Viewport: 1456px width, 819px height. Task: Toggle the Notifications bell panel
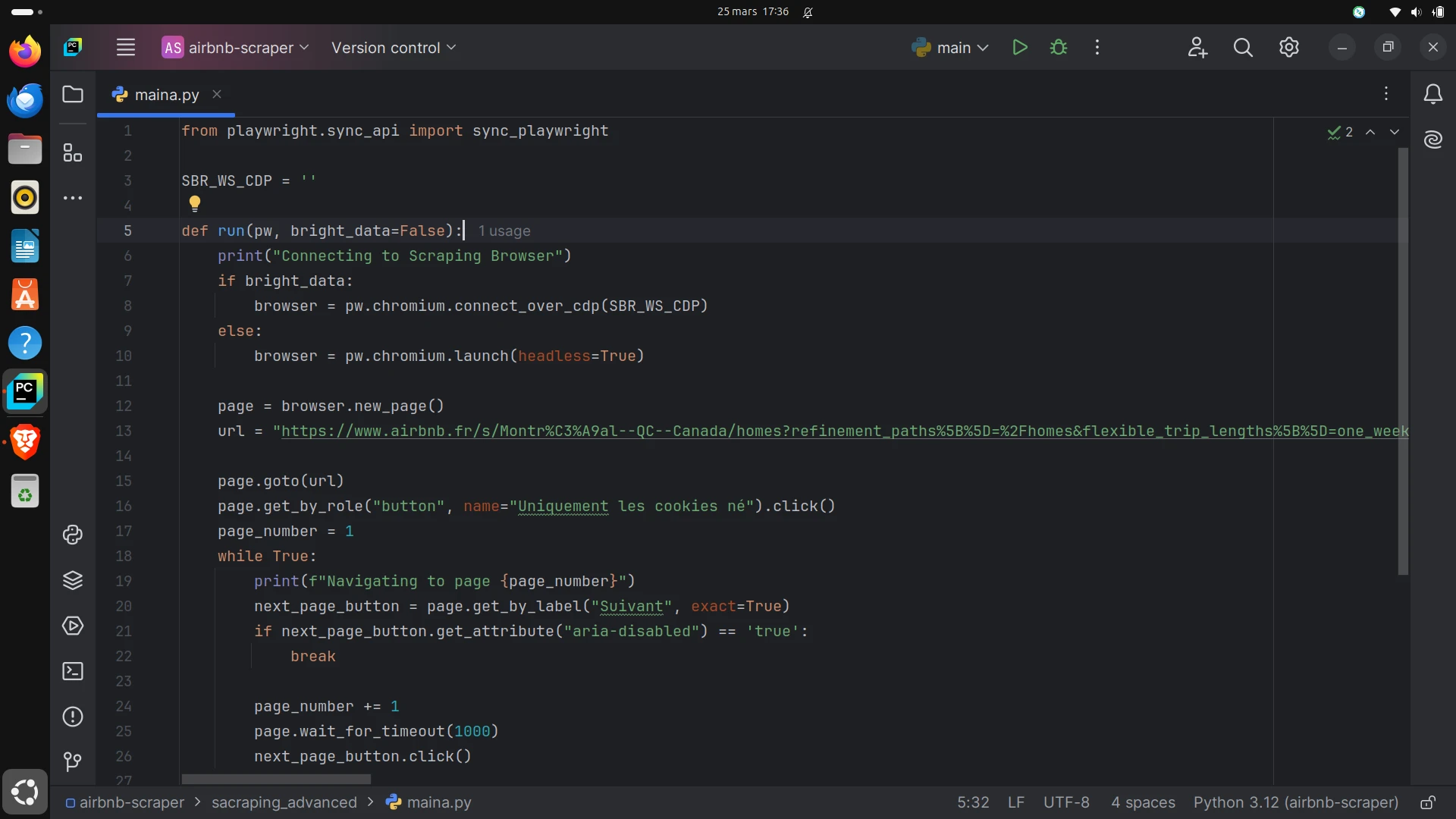point(1433,94)
